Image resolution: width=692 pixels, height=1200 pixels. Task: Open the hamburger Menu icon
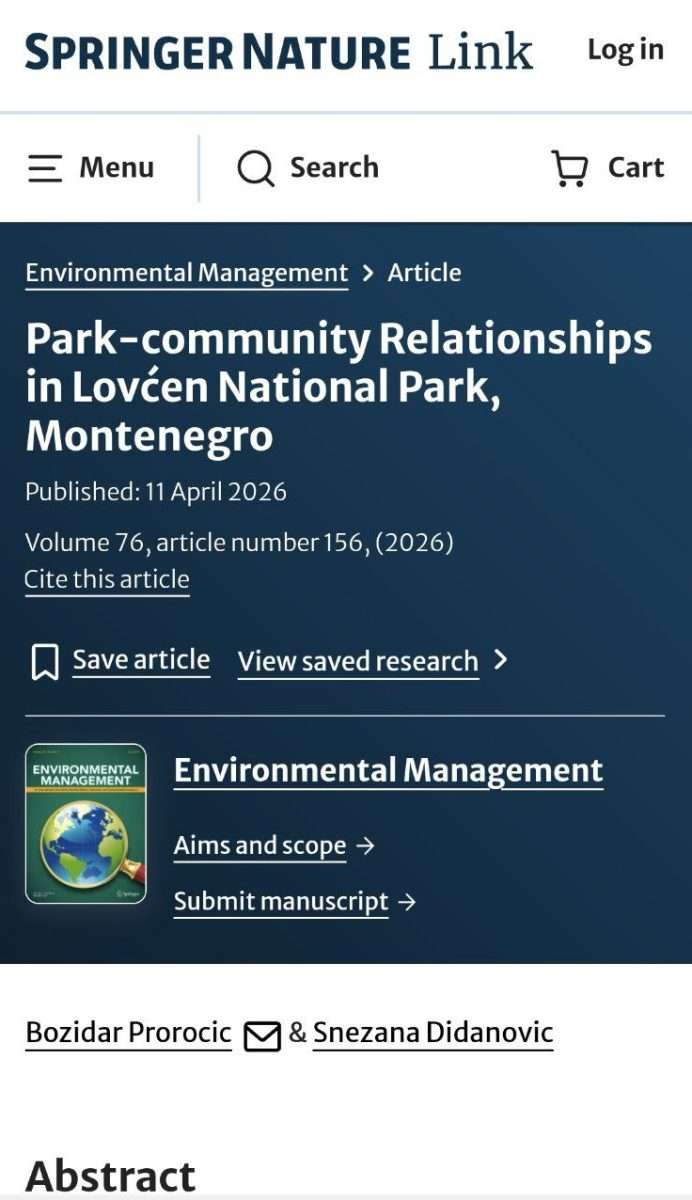(x=45, y=168)
